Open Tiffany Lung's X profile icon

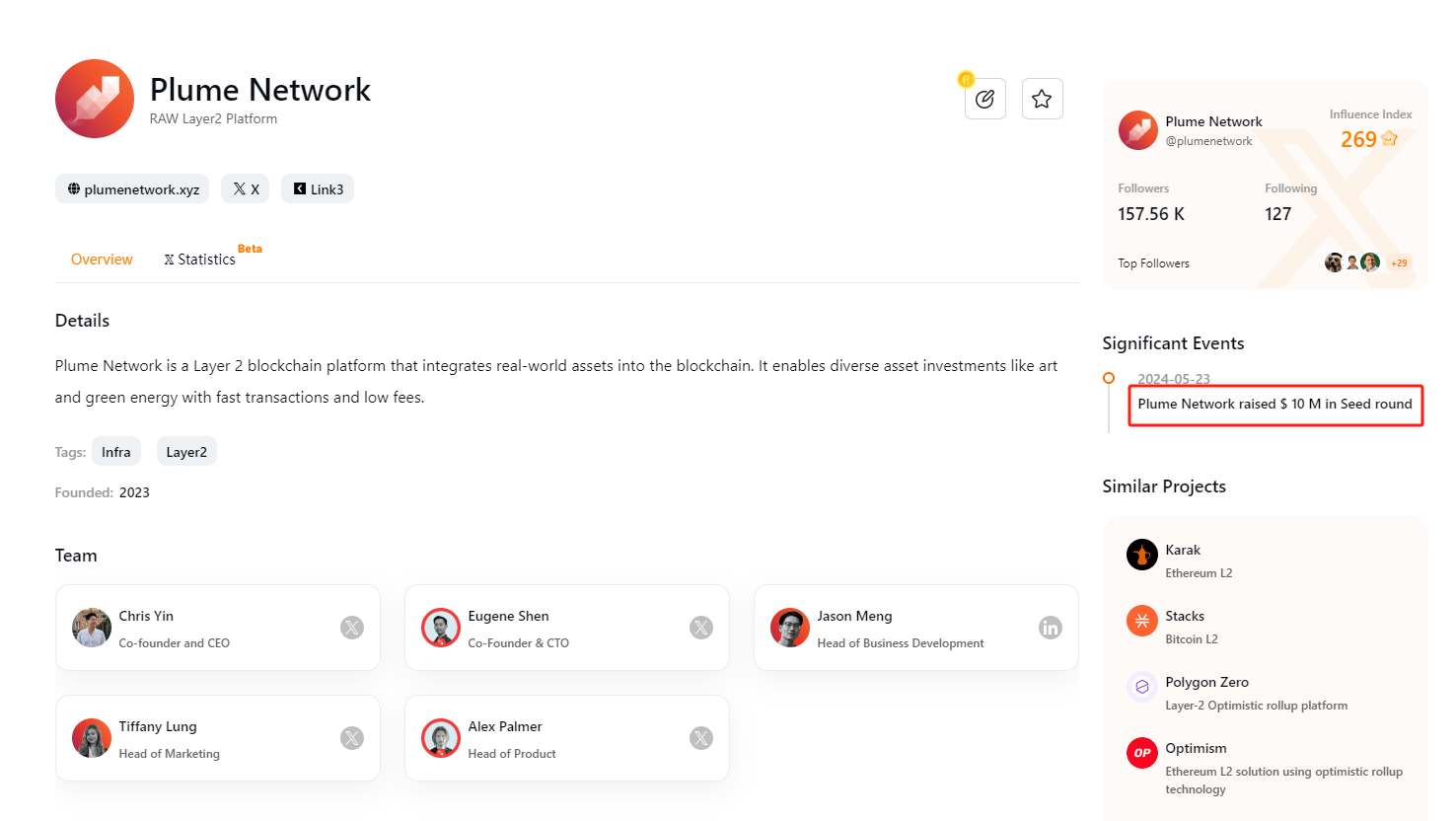(352, 738)
